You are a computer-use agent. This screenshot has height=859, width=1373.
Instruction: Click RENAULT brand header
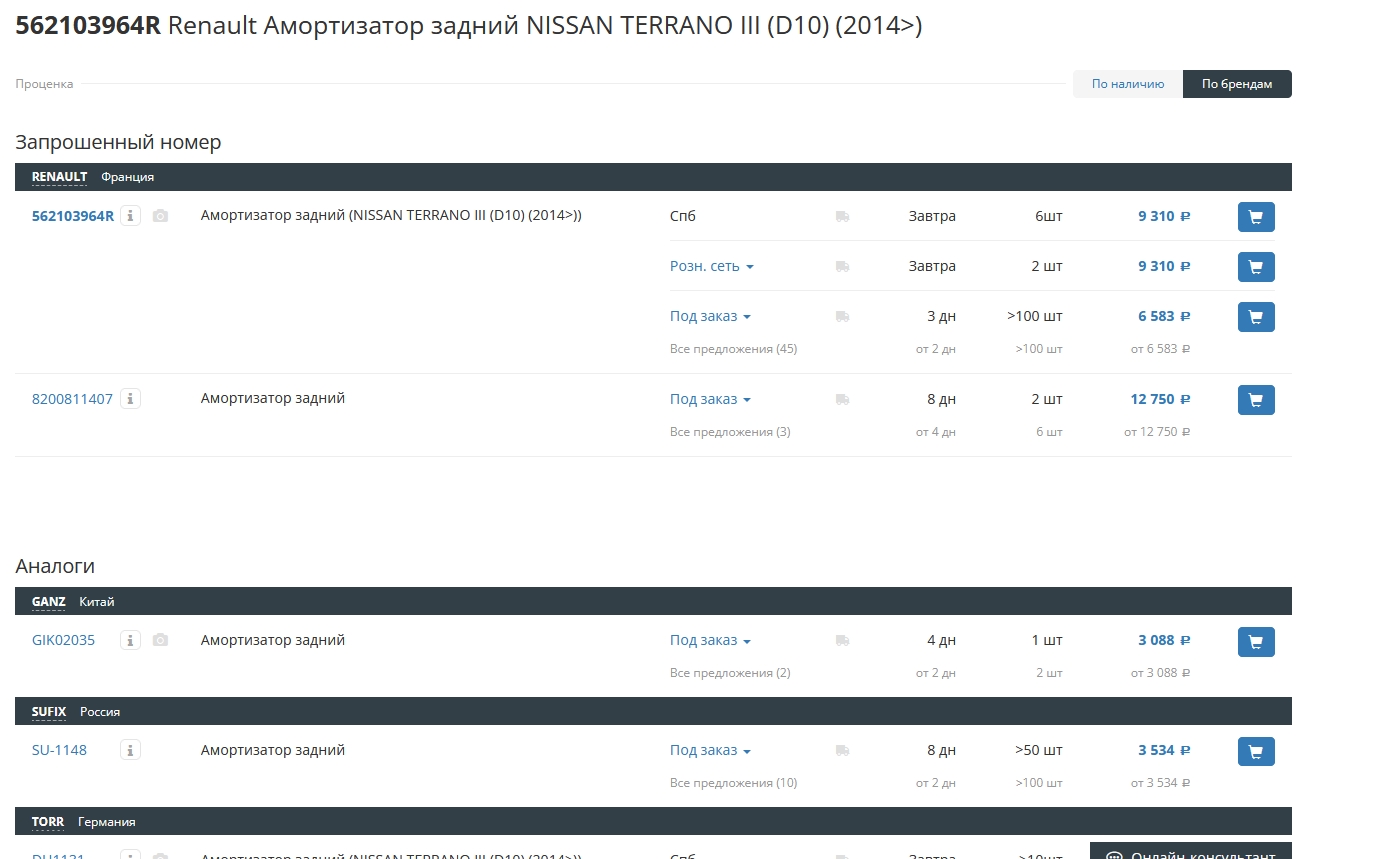[x=59, y=177]
